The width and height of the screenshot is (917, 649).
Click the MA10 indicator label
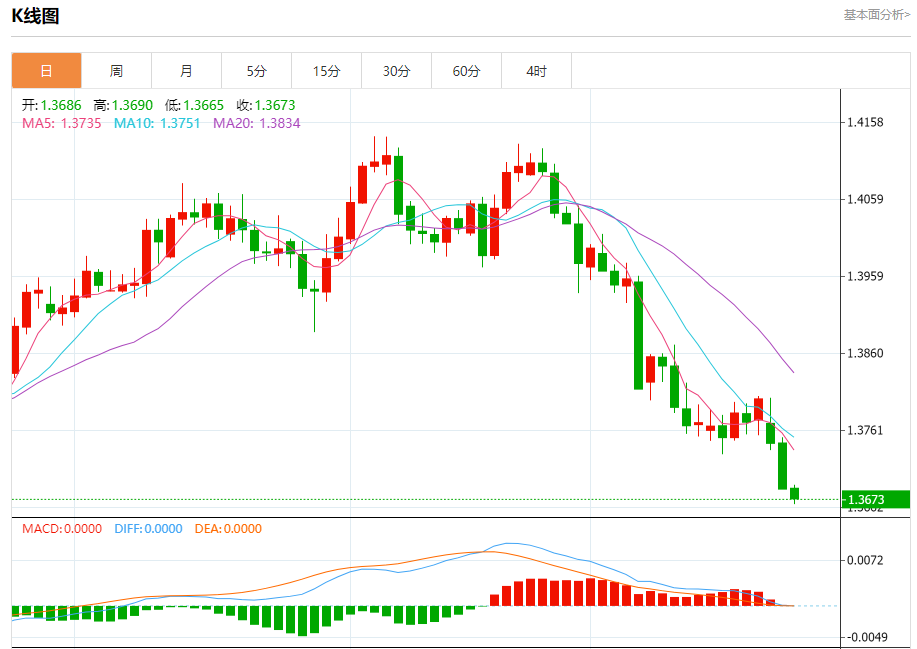(157, 123)
